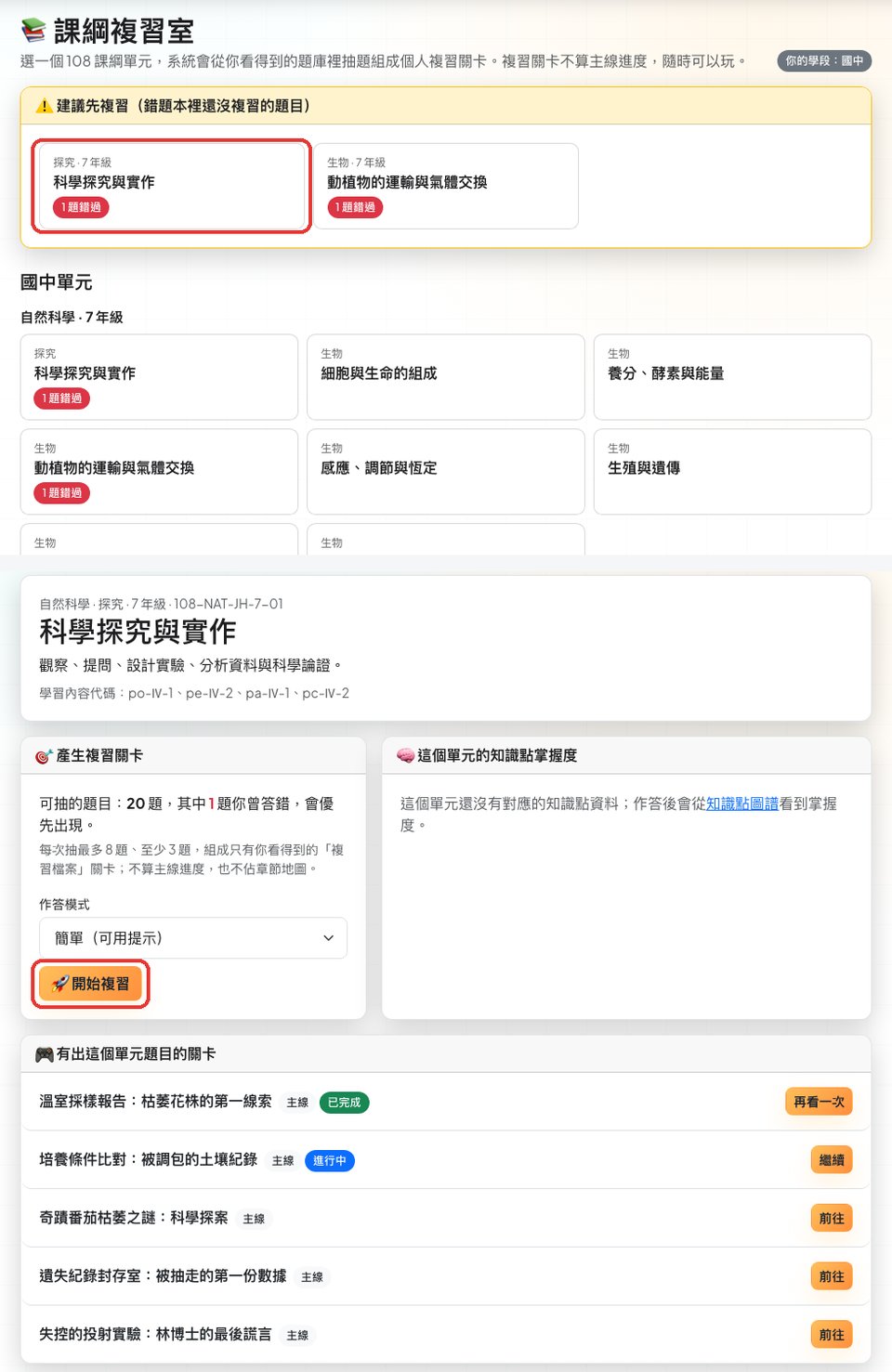Open the 感應、調節與恆定 unit card
Screen dimensions: 892x1372
click(446, 472)
